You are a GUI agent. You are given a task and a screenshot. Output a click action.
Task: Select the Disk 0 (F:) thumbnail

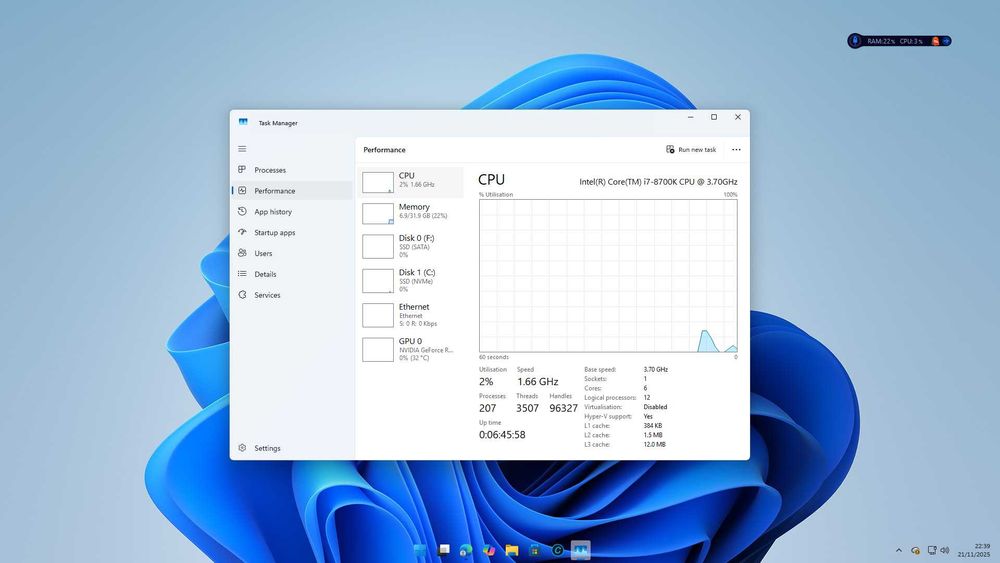click(x=378, y=246)
